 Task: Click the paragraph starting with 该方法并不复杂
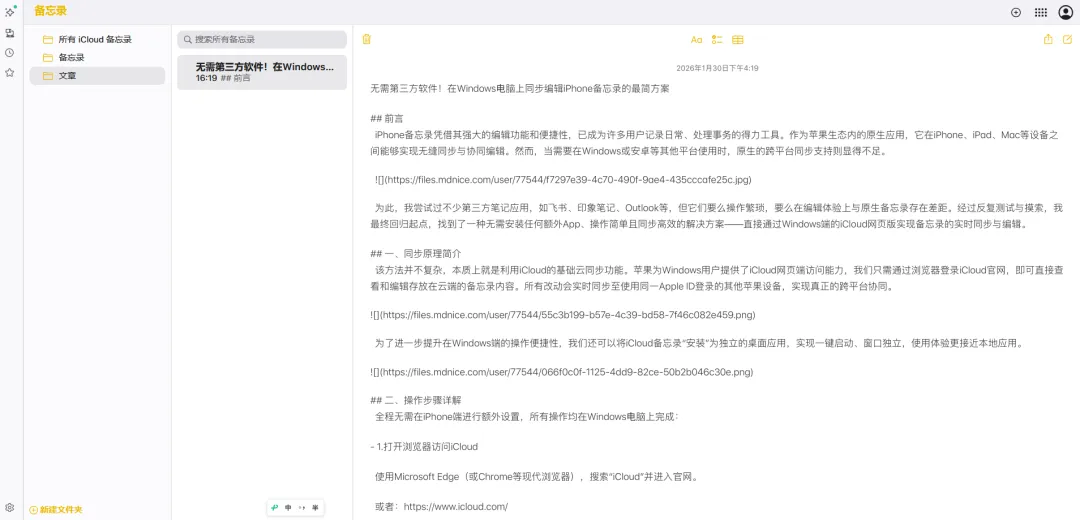point(716,278)
